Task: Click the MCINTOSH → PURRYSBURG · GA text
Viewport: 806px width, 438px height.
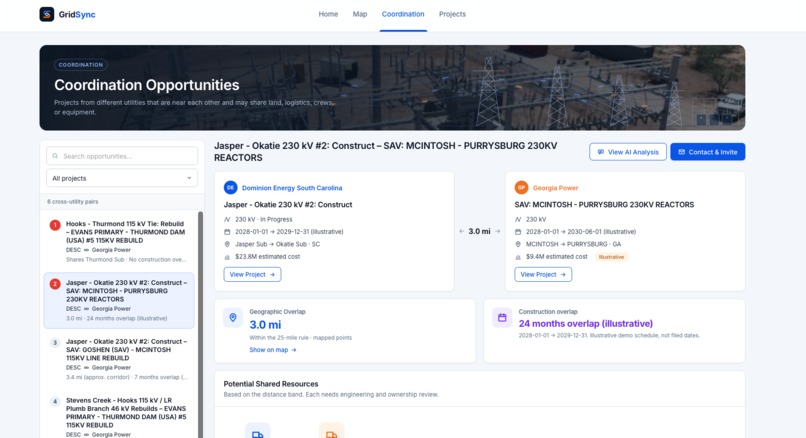Action: [x=573, y=244]
